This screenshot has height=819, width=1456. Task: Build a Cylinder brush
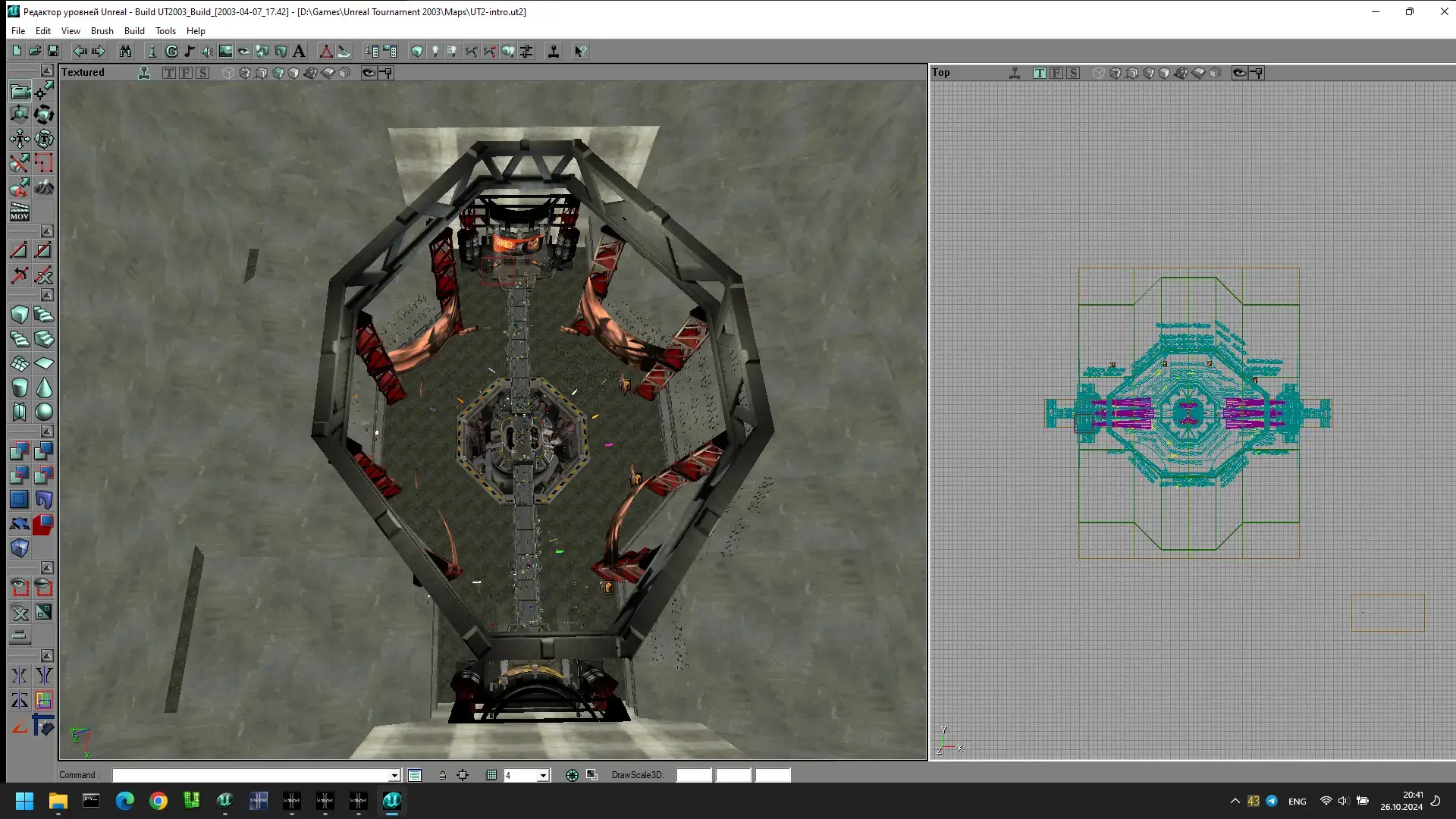point(20,388)
